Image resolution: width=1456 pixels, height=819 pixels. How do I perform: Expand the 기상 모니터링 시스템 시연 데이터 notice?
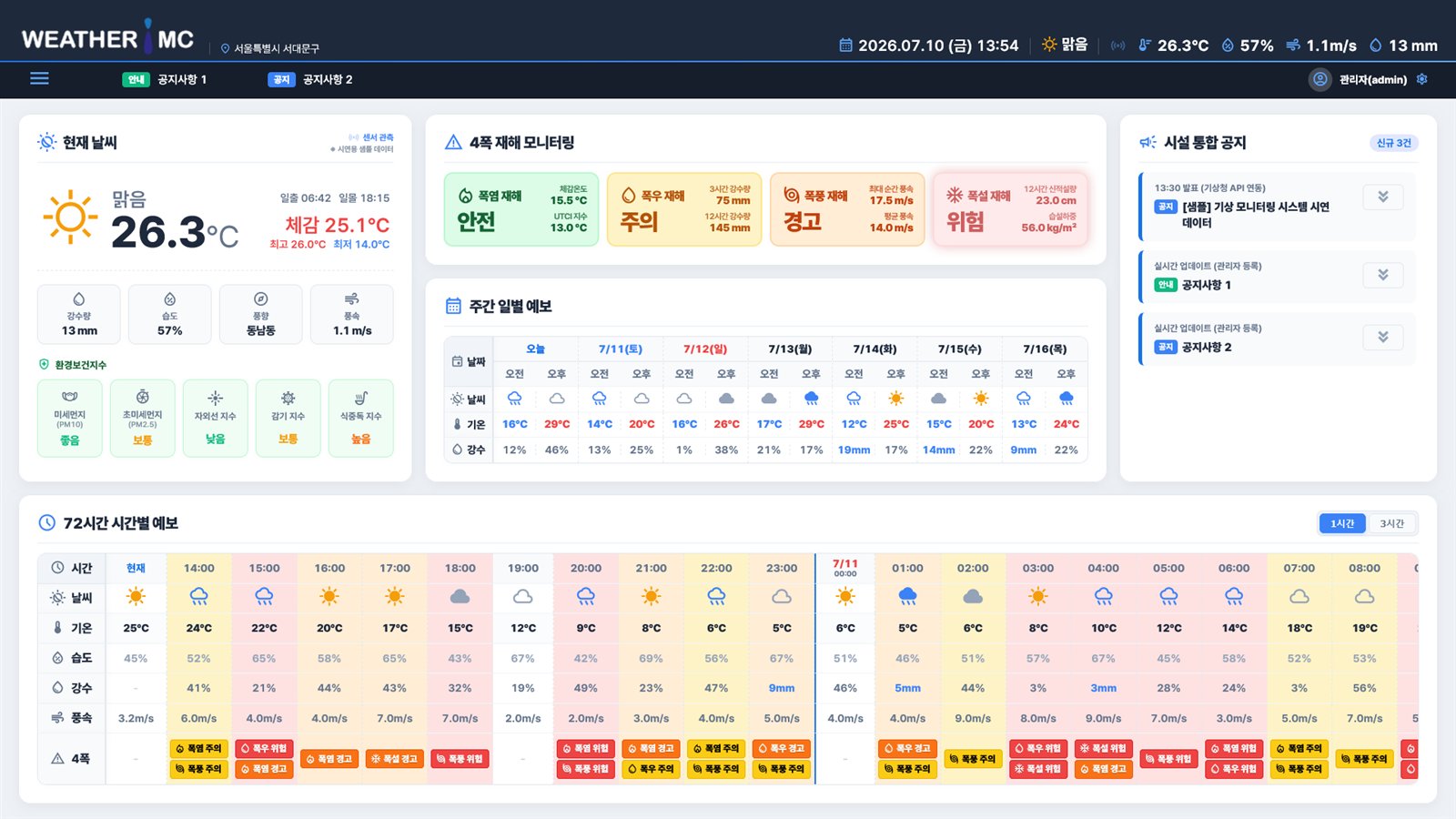(x=1383, y=197)
